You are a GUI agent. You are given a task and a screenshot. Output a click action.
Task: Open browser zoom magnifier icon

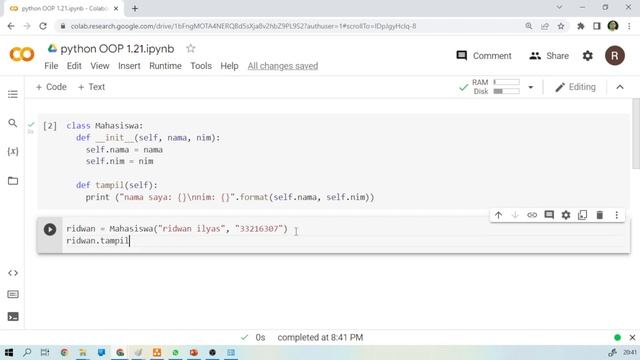(x=529, y=26)
